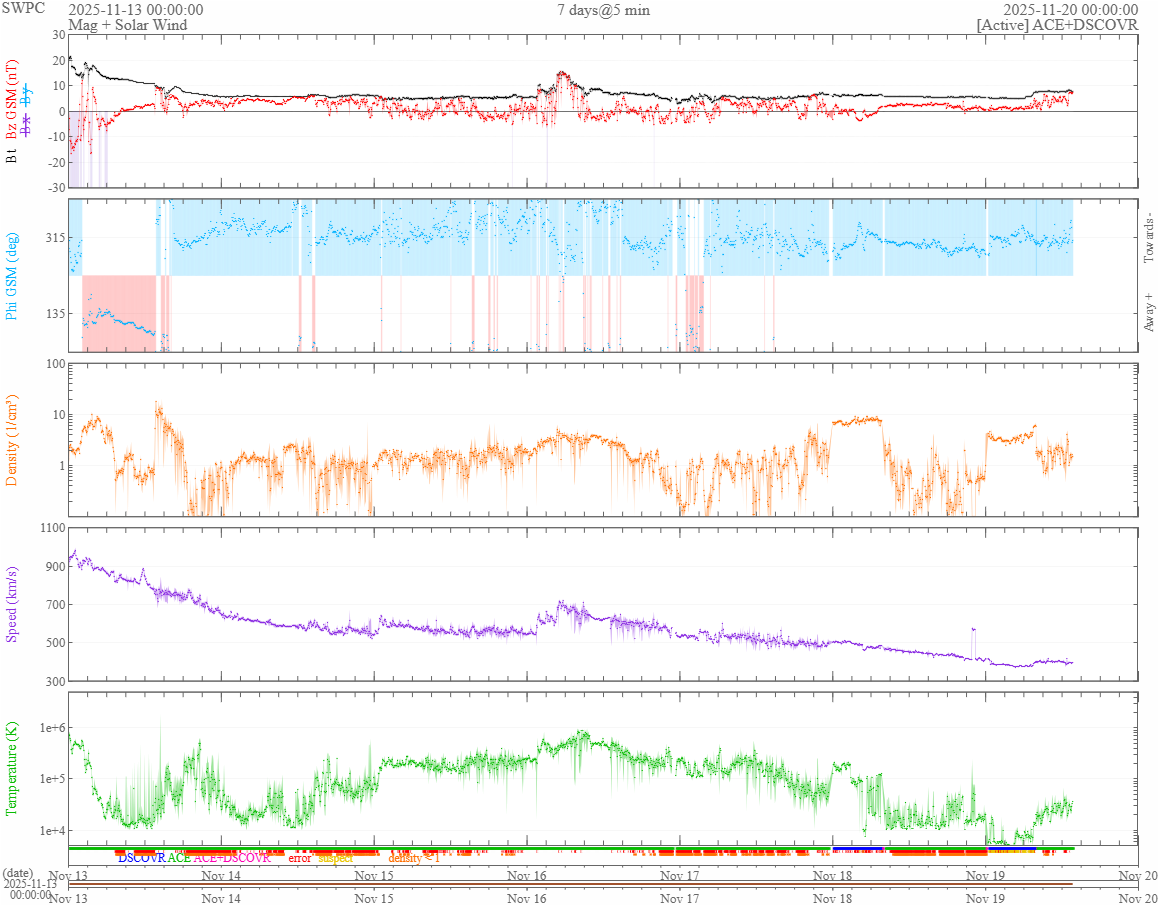Click the green ACE legend entry
Image resolution: width=1158 pixels, height=905 pixels.
[179, 858]
